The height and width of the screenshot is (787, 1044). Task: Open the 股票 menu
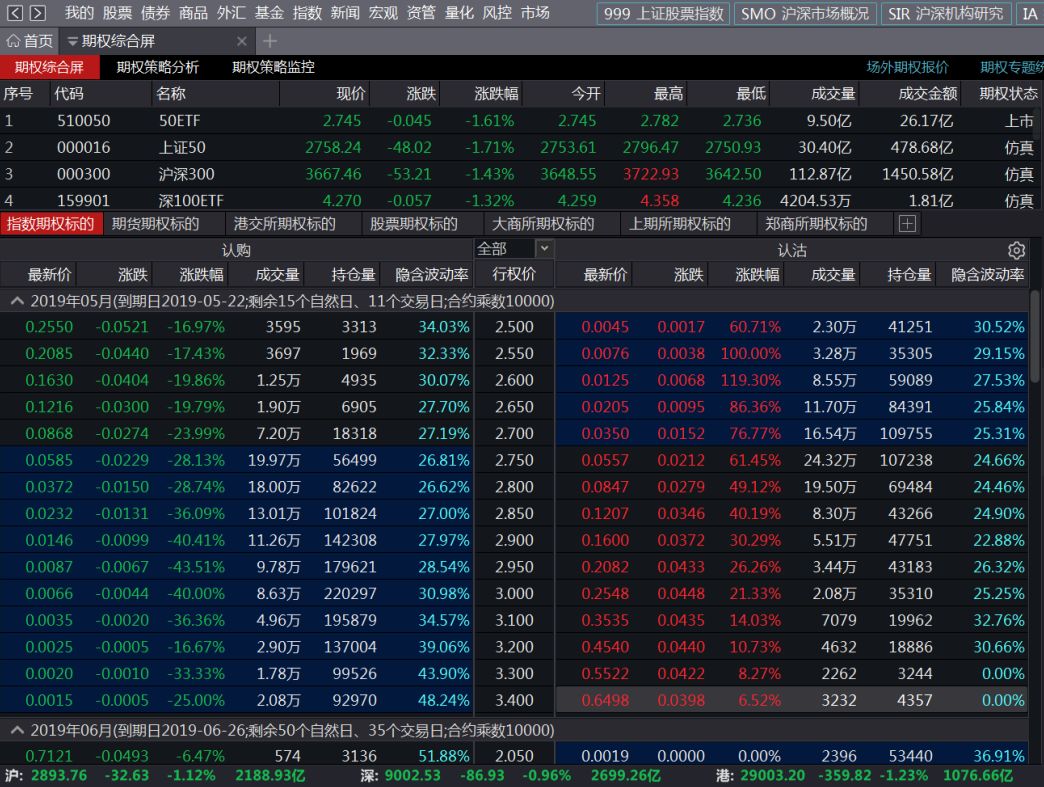(117, 13)
